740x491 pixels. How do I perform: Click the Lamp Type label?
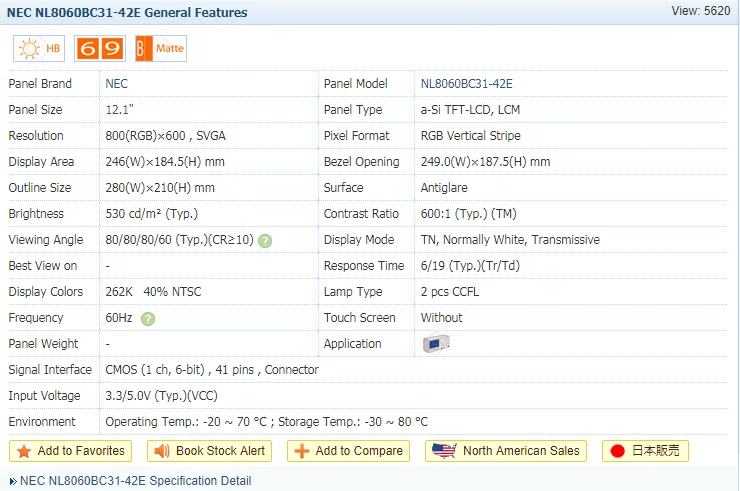353,291
